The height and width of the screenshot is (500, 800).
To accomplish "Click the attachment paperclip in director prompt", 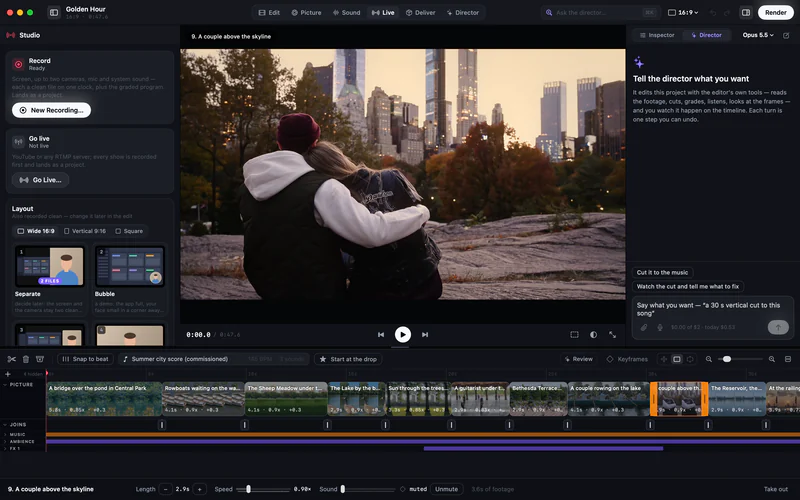I will coord(644,327).
